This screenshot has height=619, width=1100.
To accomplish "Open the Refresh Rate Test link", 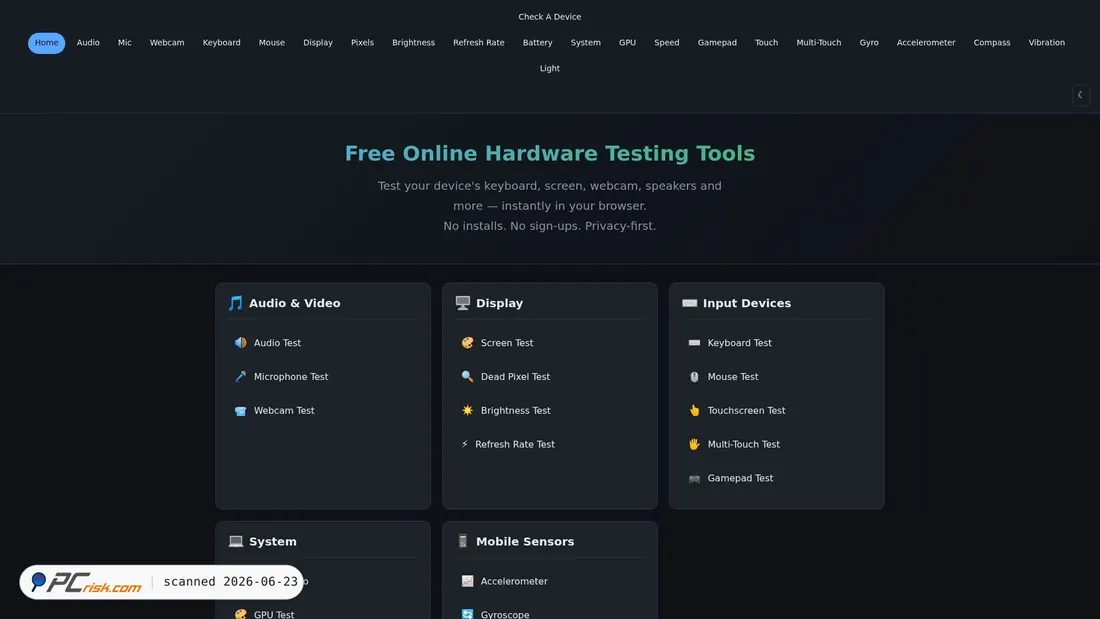I will coord(514,444).
